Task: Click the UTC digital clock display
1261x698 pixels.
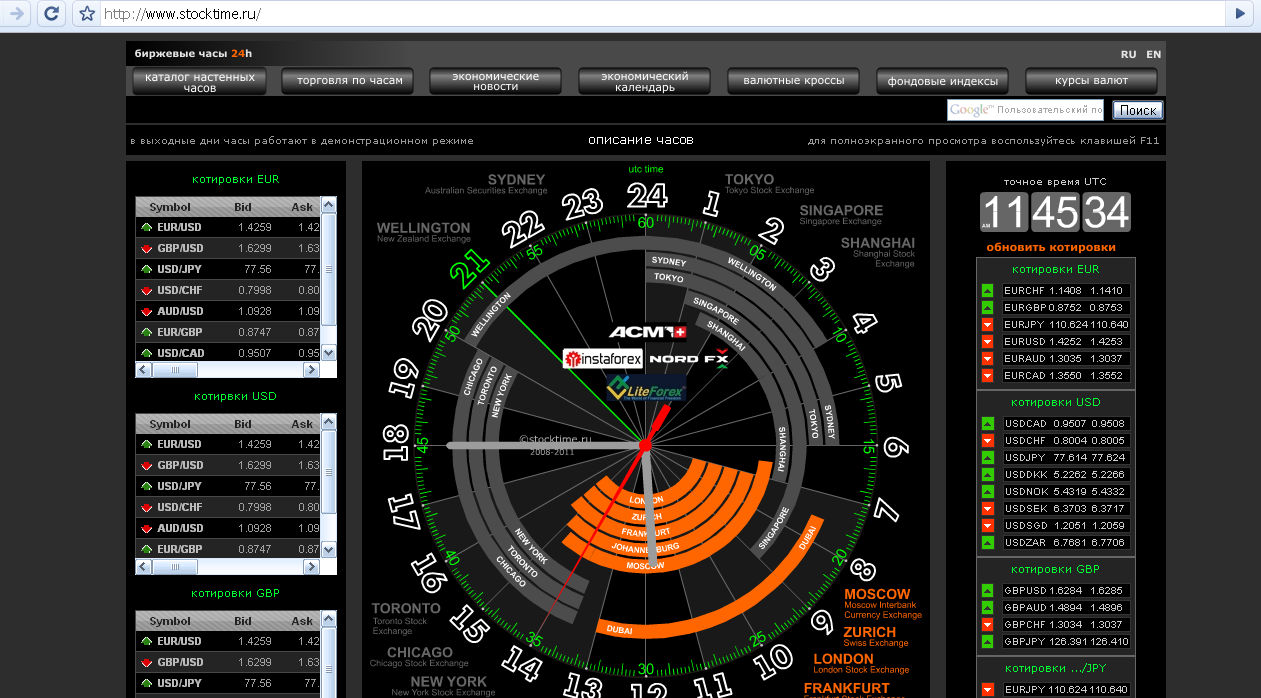Action: click(1055, 212)
